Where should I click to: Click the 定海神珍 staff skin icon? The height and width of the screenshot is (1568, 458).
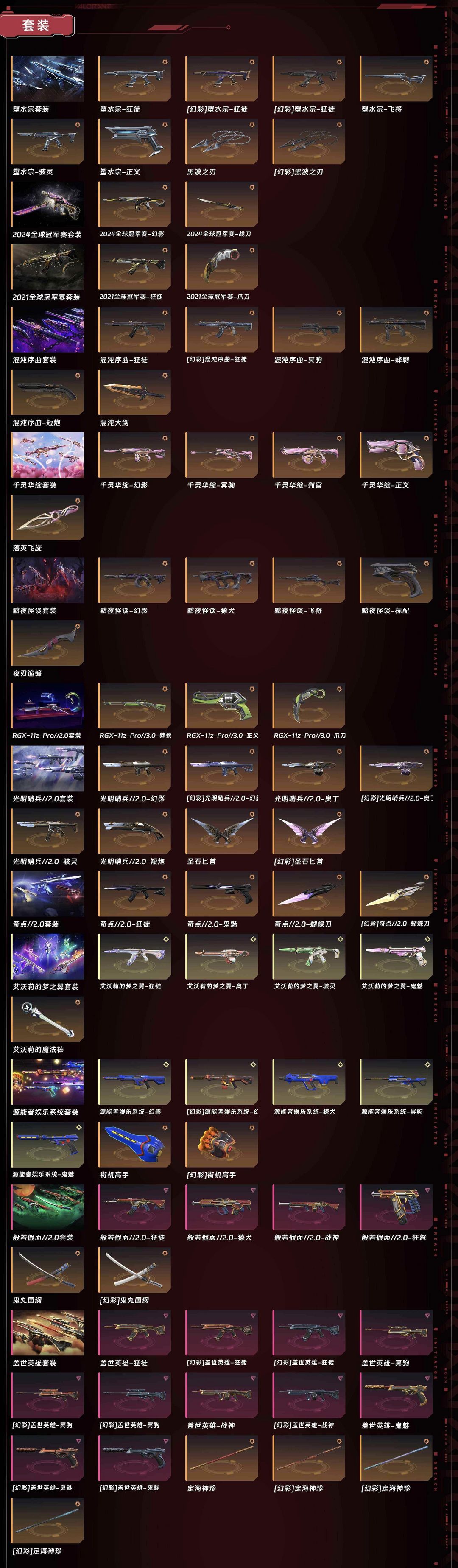(x=221, y=1459)
